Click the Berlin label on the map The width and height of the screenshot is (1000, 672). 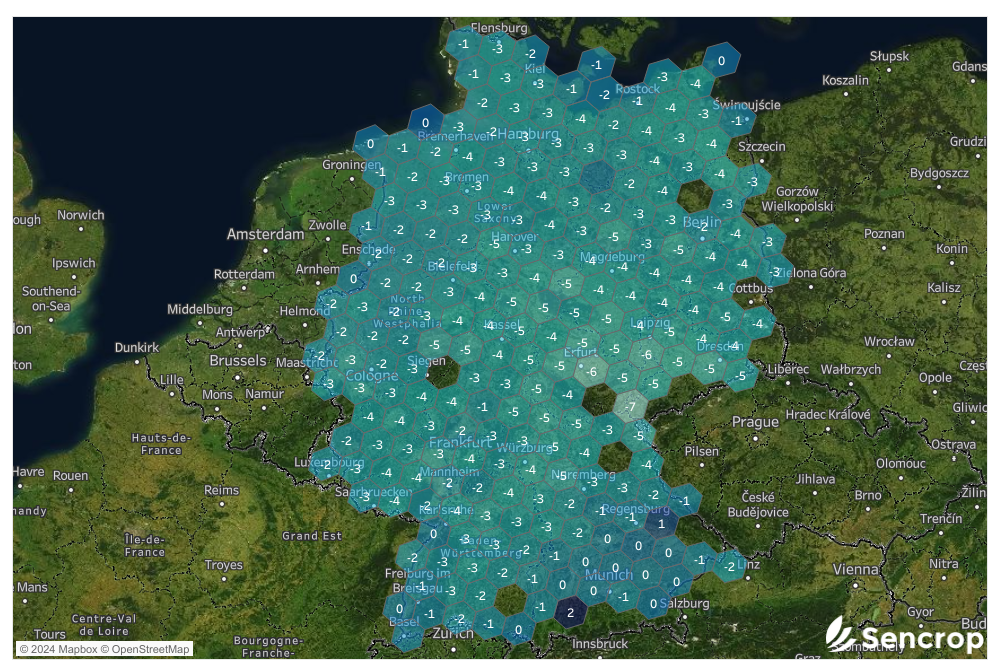coord(702,222)
